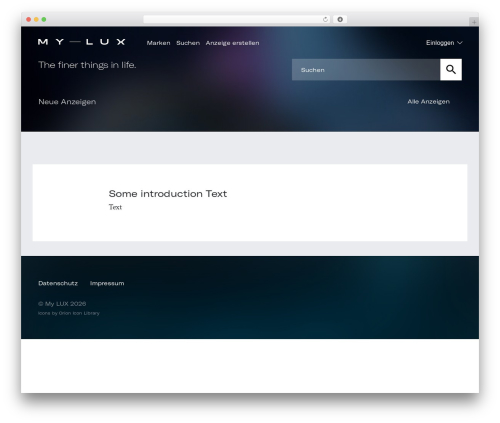Click the Alle Anzeigen link
Viewport: 500px width, 423px height.
428,102
